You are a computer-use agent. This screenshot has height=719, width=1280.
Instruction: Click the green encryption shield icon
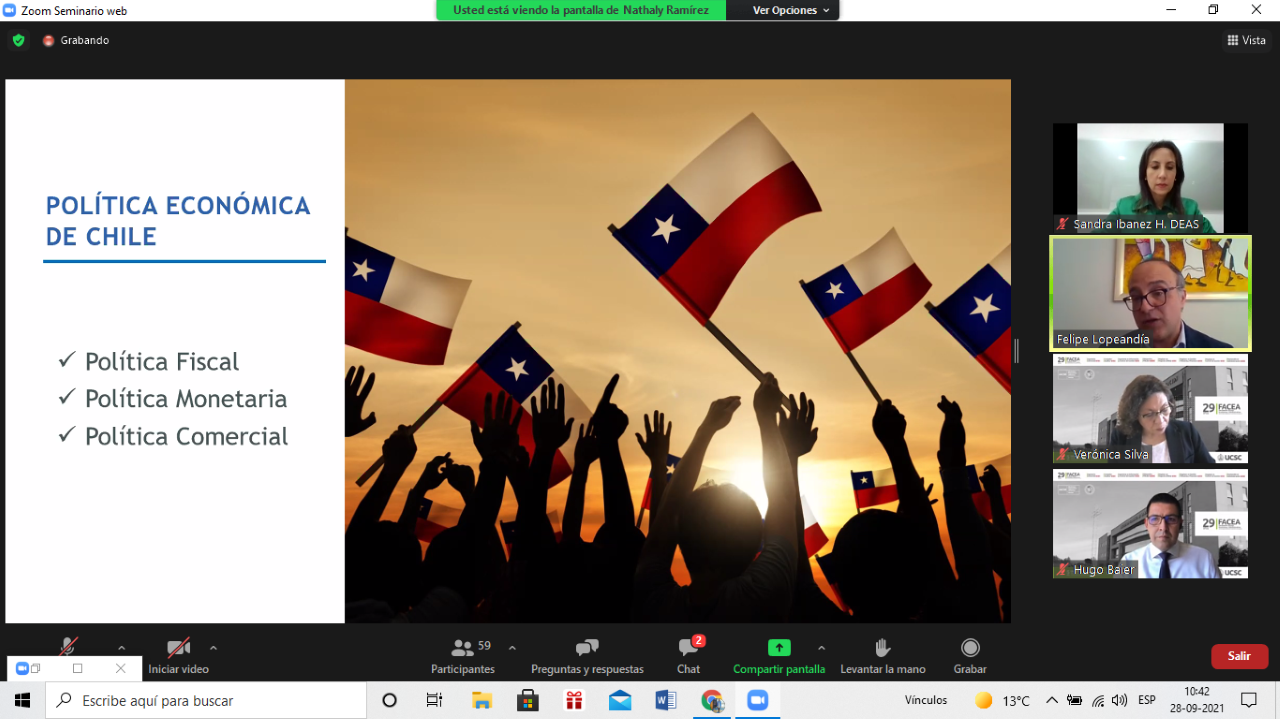coord(18,40)
